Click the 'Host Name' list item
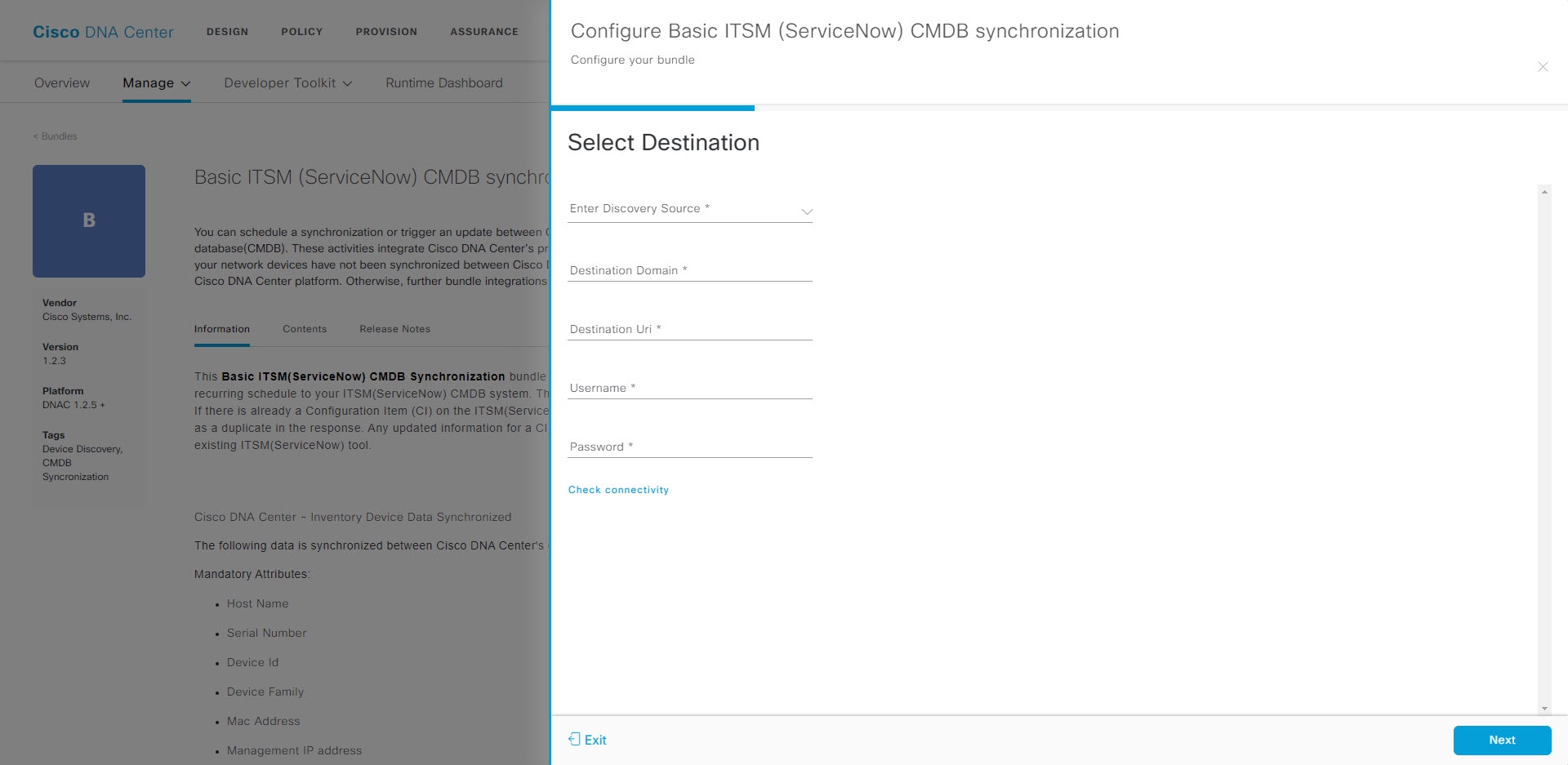1568x765 pixels. tap(258, 603)
